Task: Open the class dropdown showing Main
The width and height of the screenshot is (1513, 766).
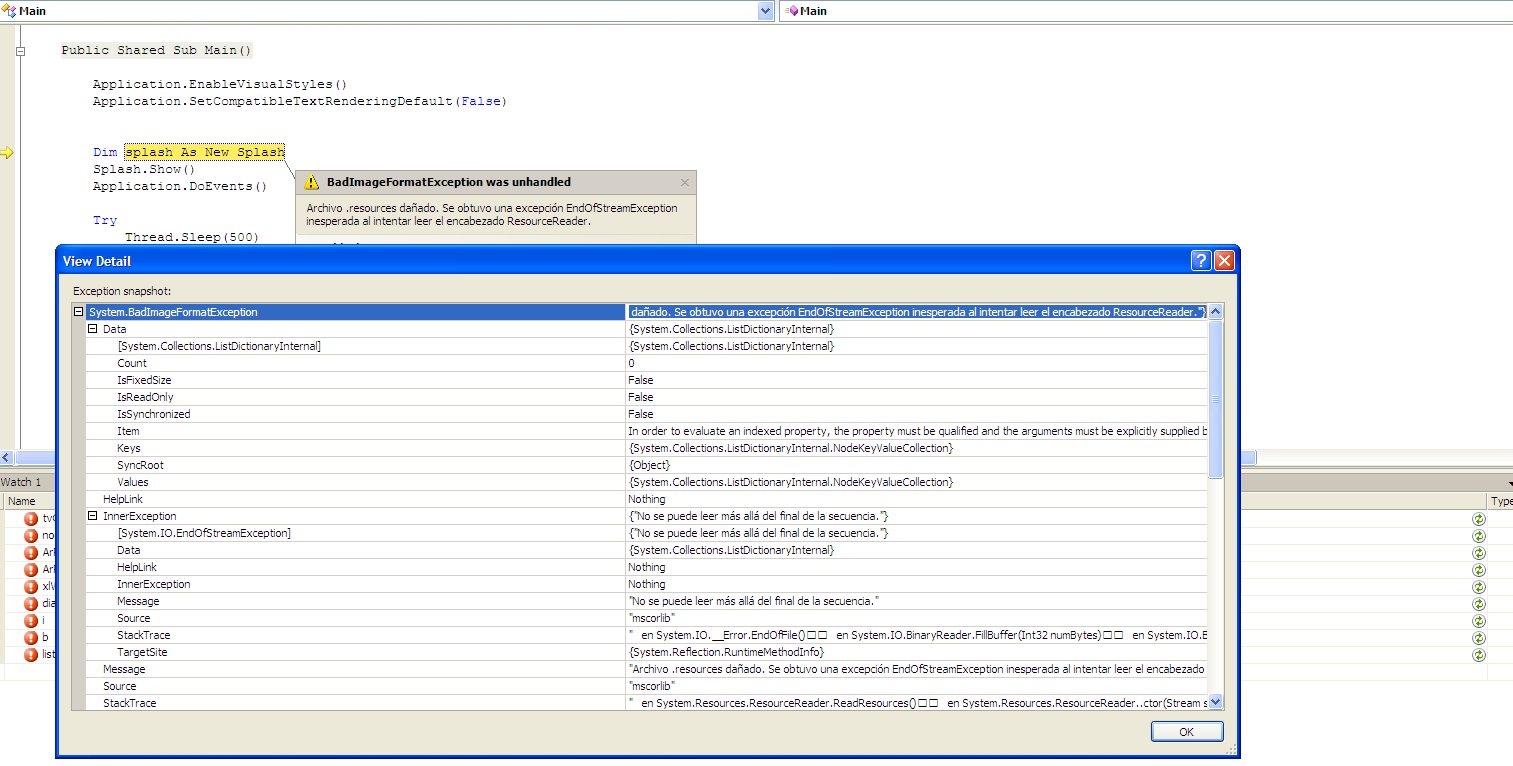Action: (766, 11)
